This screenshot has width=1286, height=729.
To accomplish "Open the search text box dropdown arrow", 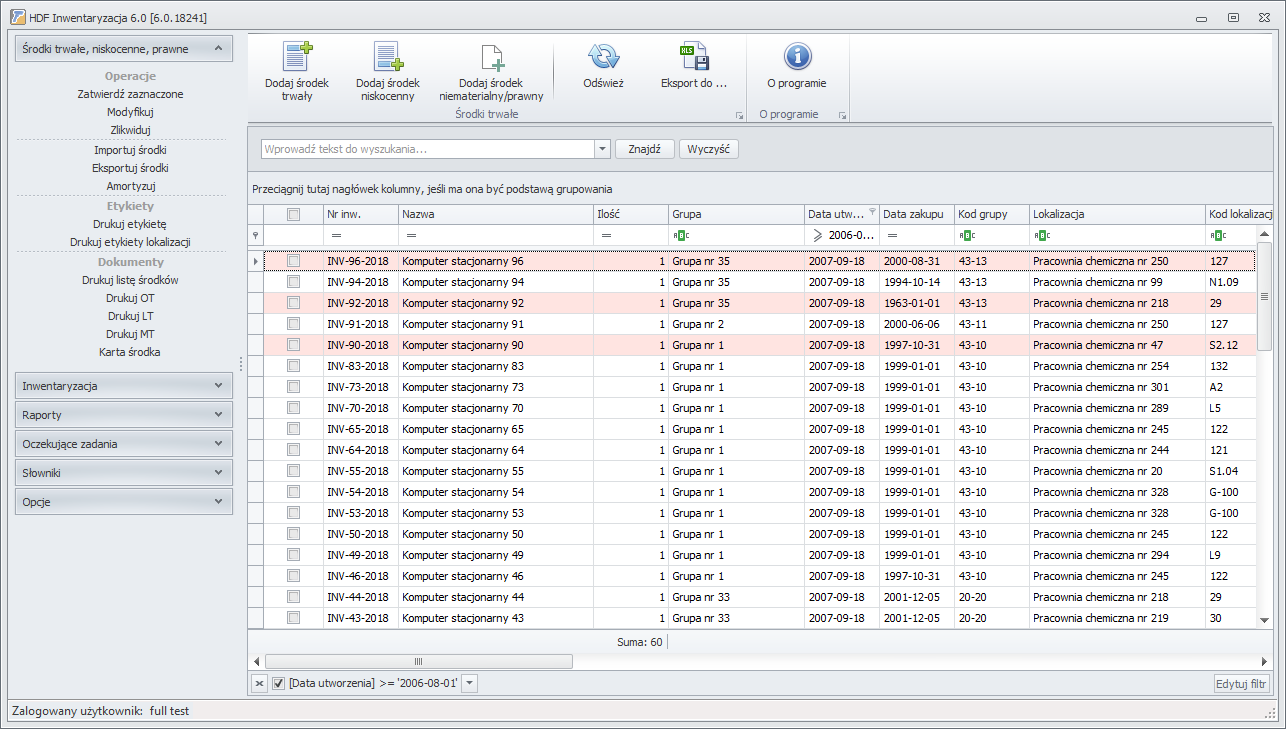I will tap(602, 149).
